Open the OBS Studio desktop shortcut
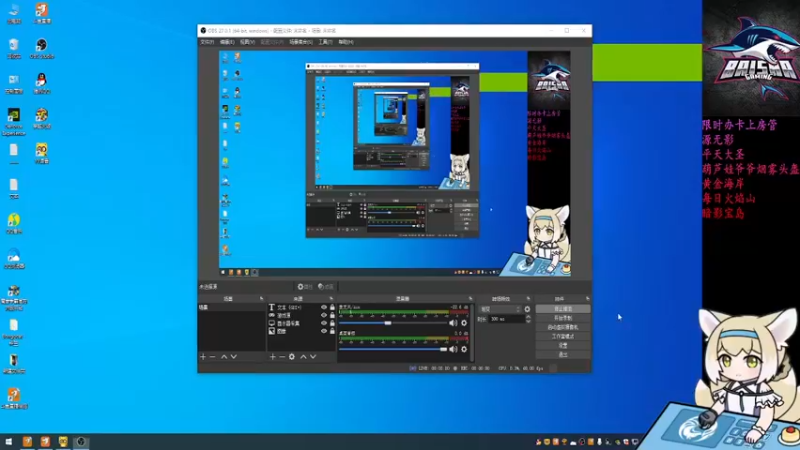800x450 pixels. click(x=41, y=48)
